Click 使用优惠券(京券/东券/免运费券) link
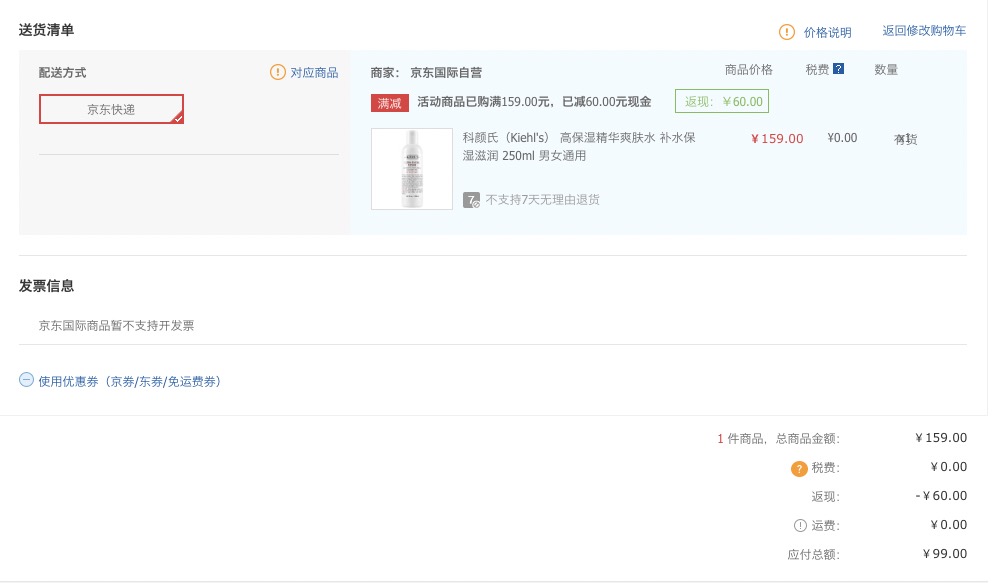Viewport: 998px width, 583px height. point(130,381)
